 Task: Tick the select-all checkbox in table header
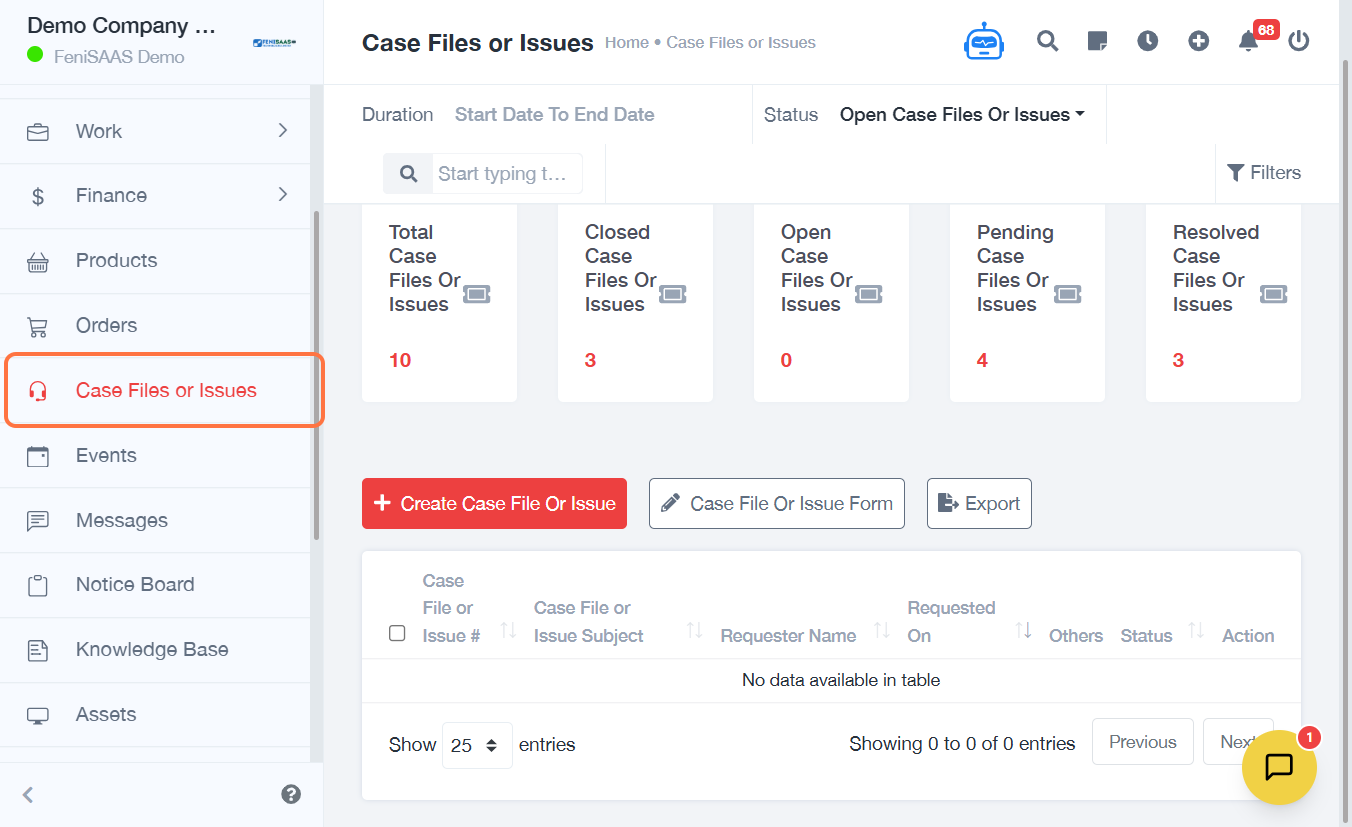(x=397, y=633)
